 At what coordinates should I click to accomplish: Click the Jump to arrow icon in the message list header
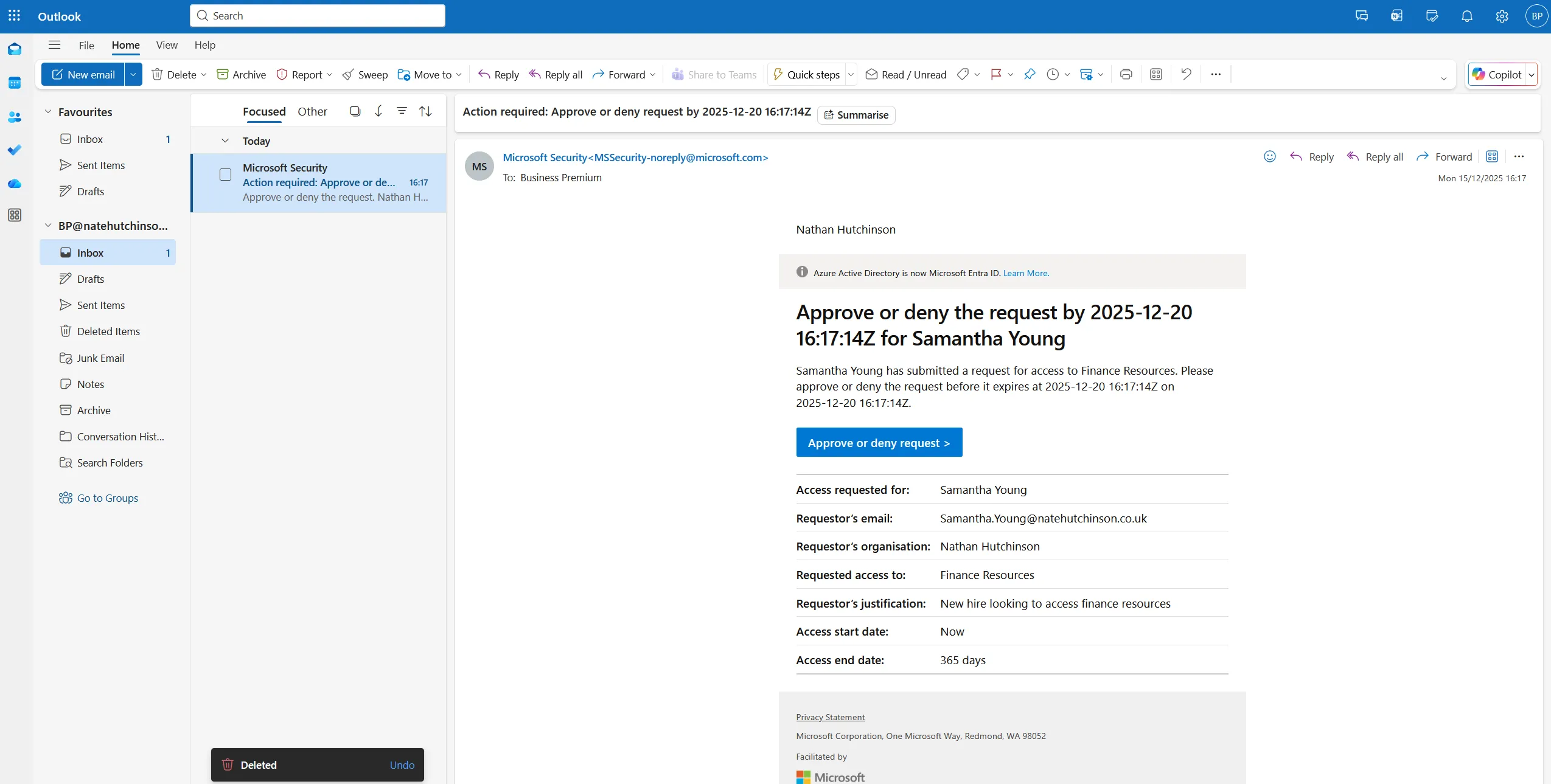pos(378,111)
